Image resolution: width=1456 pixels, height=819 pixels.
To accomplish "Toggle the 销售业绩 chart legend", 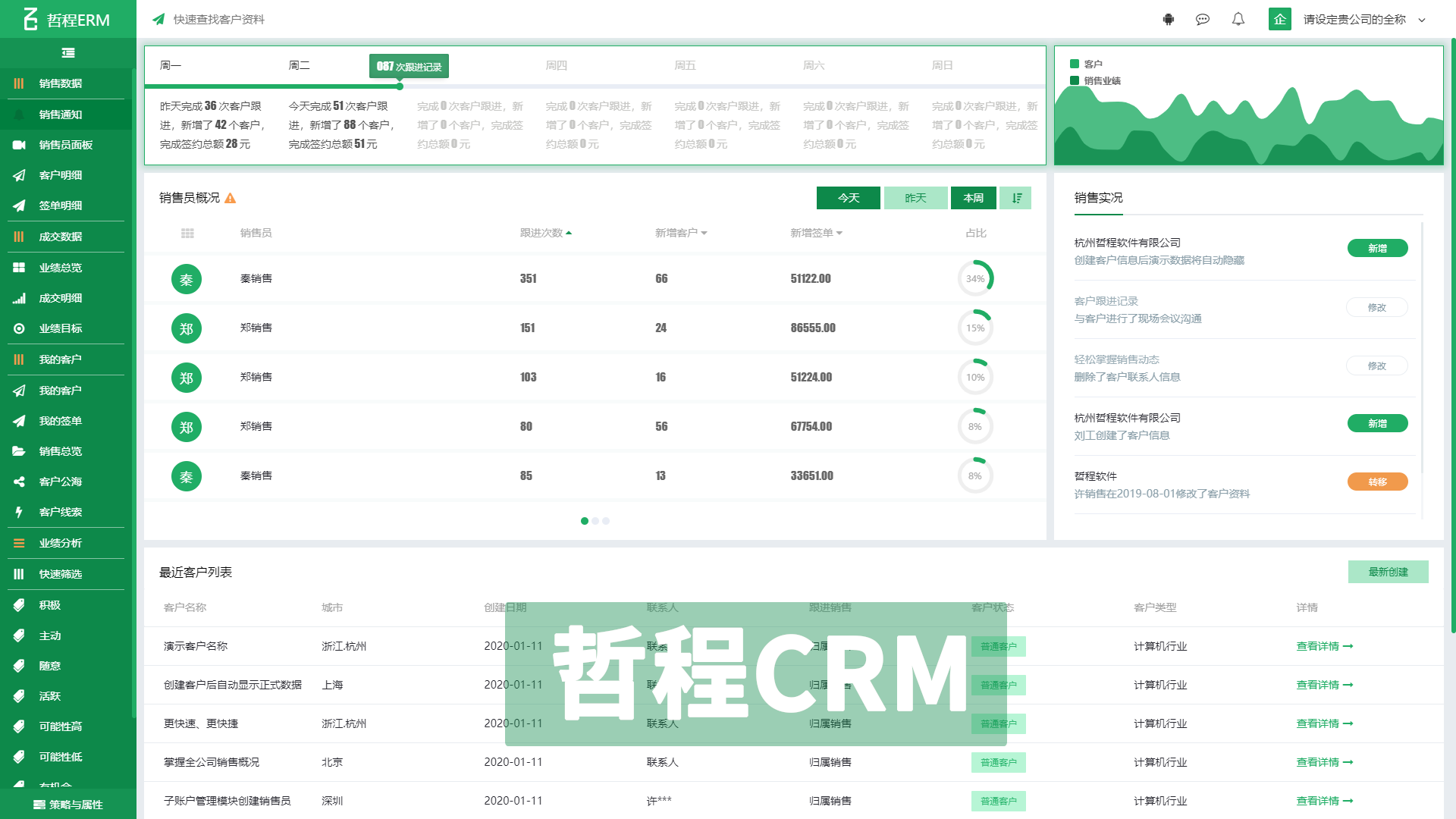I will 1095,81.
